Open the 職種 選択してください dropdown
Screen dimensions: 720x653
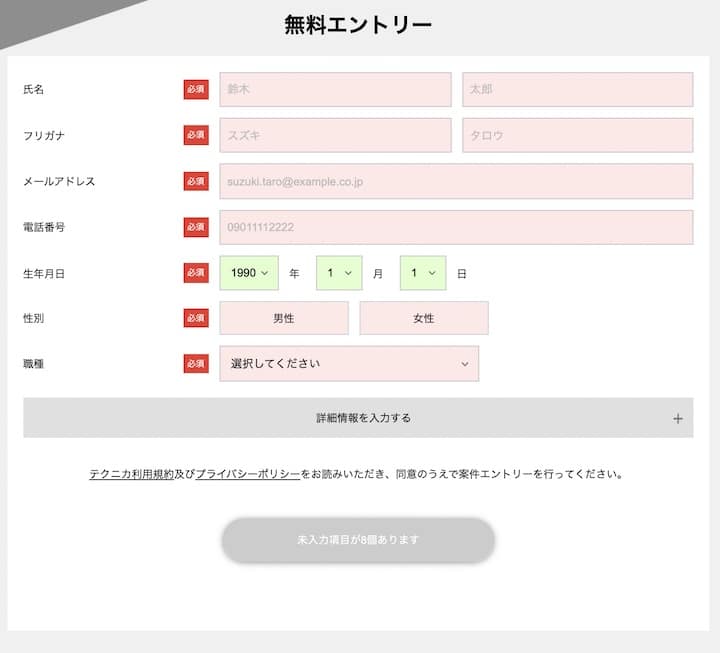point(349,364)
